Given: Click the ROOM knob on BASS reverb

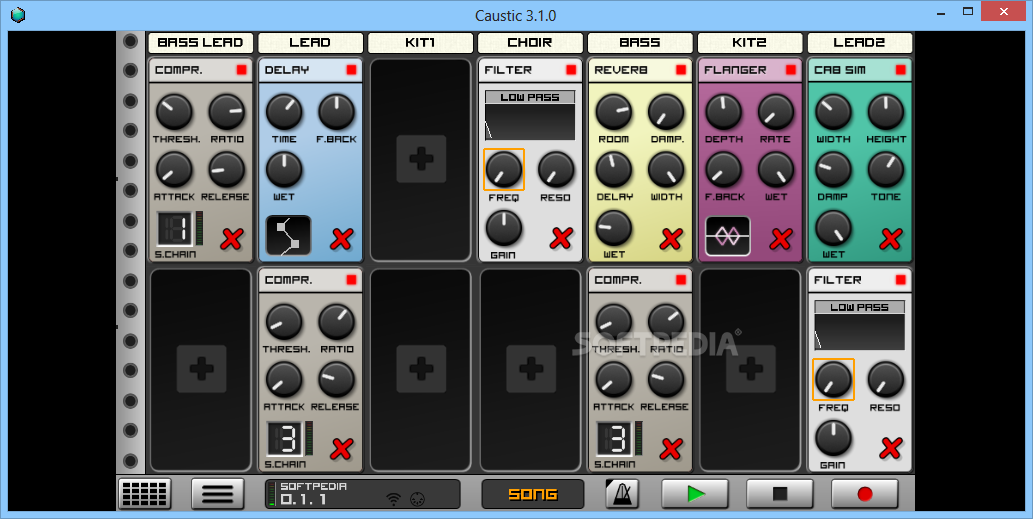Looking at the screenshot, I should [614, 112].
